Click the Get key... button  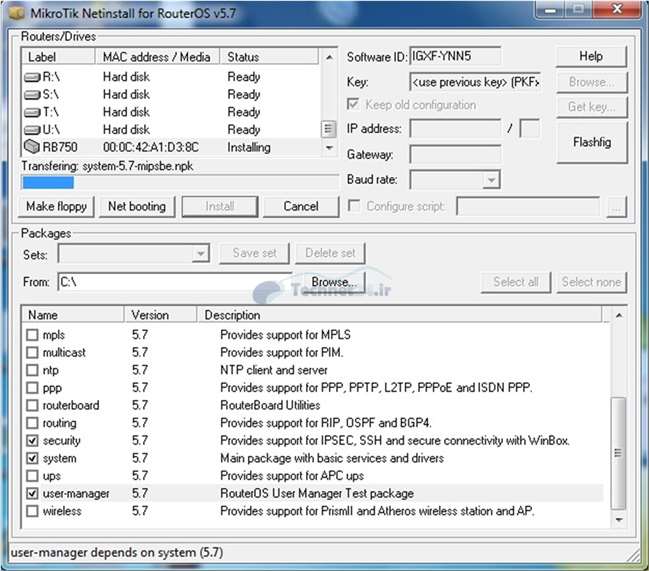pyautogui.click(x=592, y=107)
